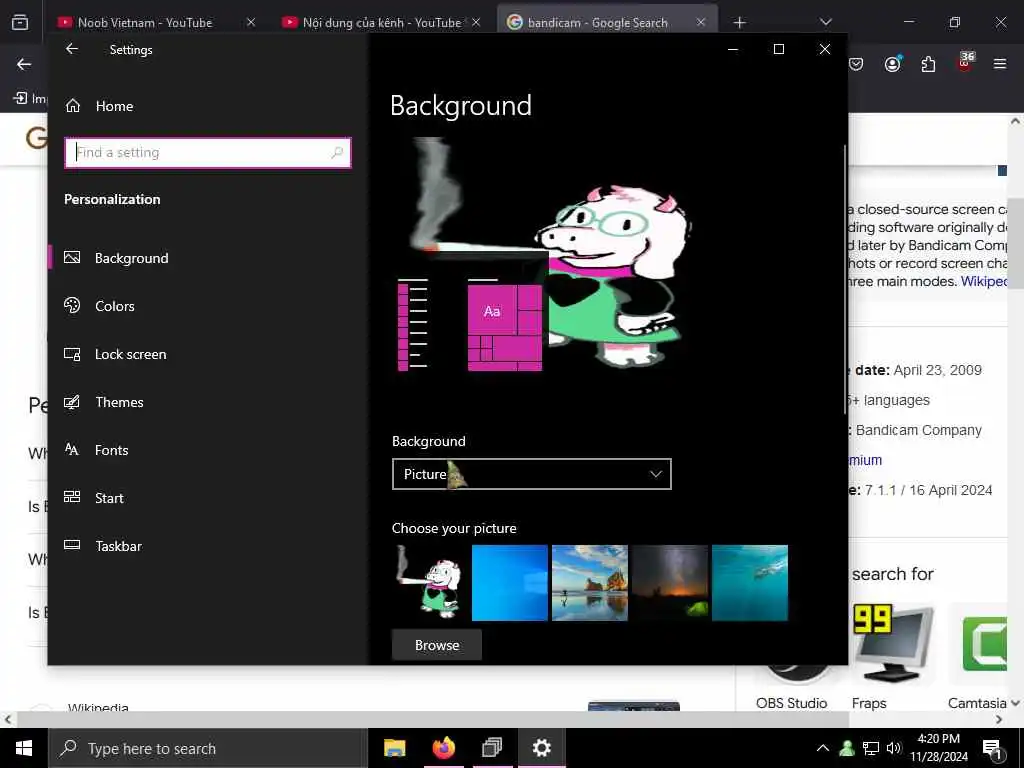Open browser extensions puzzle icon
This screenshot has width=1024, height=768.
pos(928,64)
